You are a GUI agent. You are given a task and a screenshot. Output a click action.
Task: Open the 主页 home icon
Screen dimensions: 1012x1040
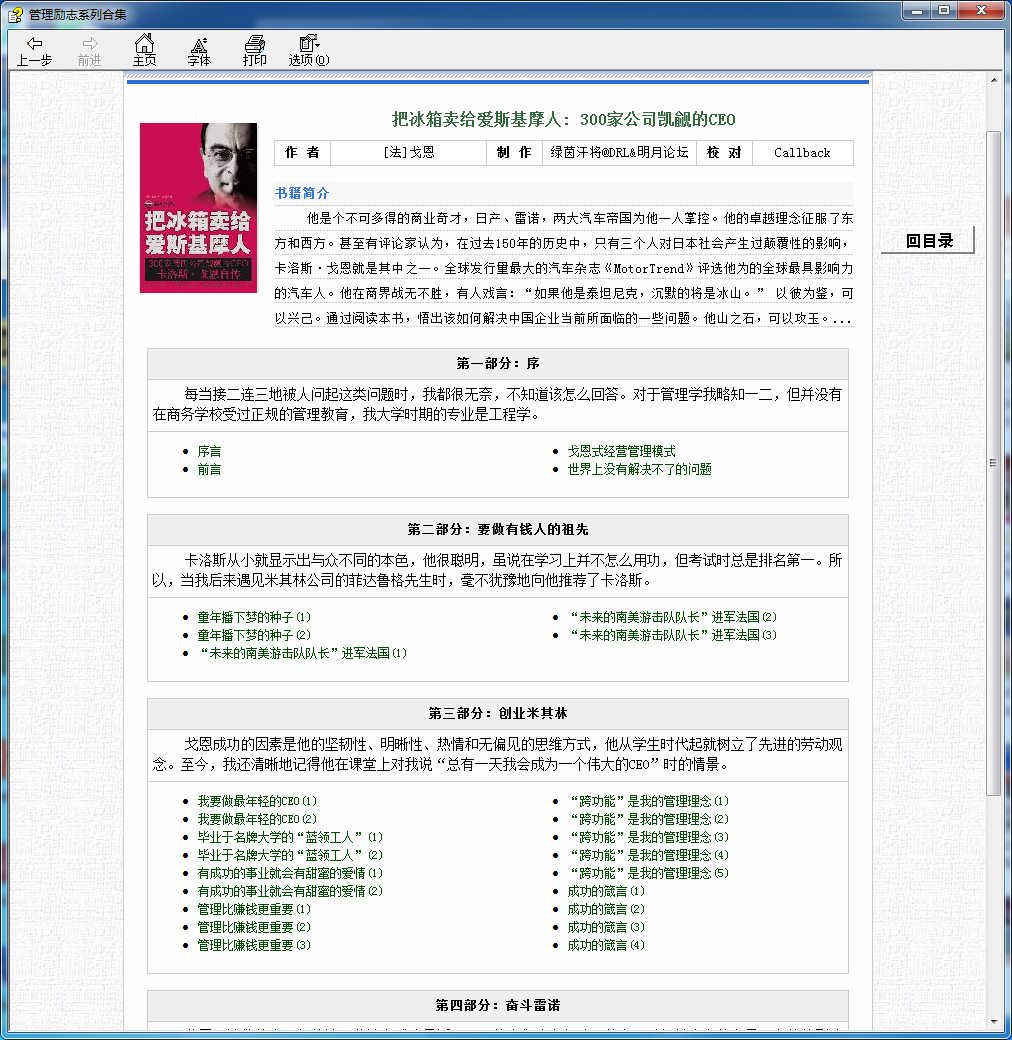tap(144, 50)
